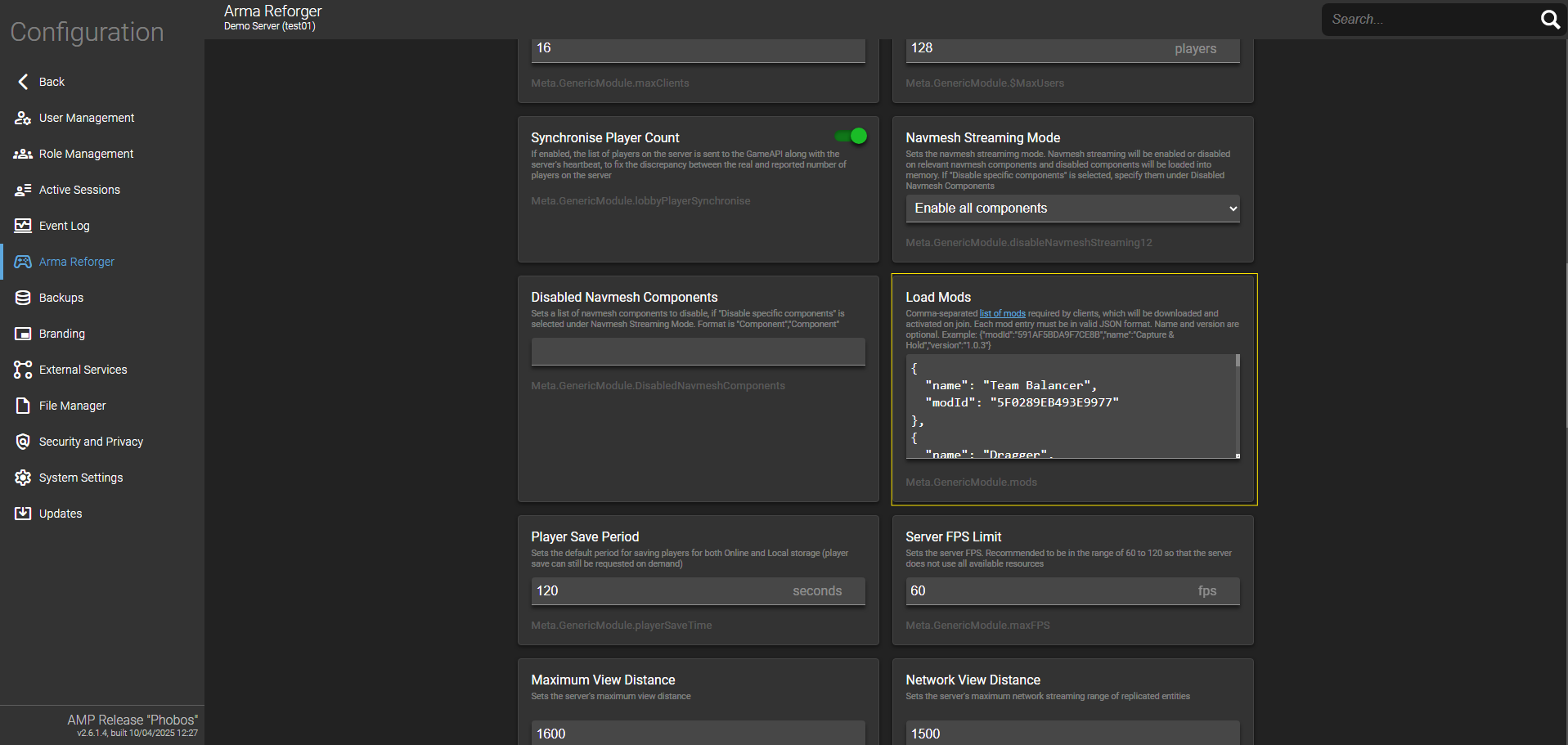Viewport: 1568px width, 745px height.
Task: Click the 'Meta.GenericModule.maxClients' text
Action: [609, 83]
